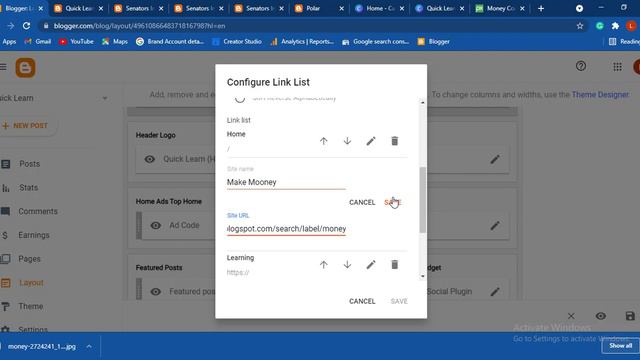
Task: Select the Sort Reverse Alphabetically radio
Action: 240,98
